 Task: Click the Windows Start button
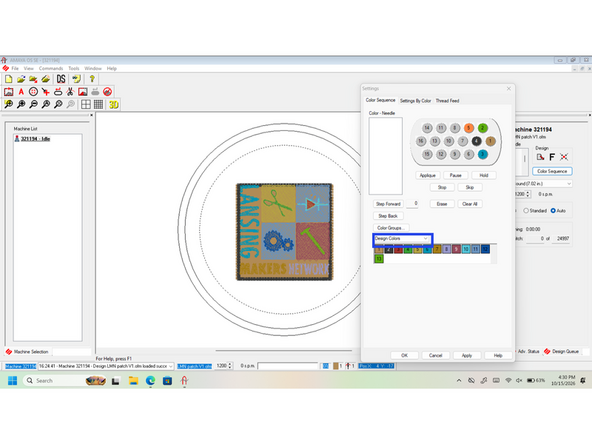pyautogui.click(x=12, y=381)
